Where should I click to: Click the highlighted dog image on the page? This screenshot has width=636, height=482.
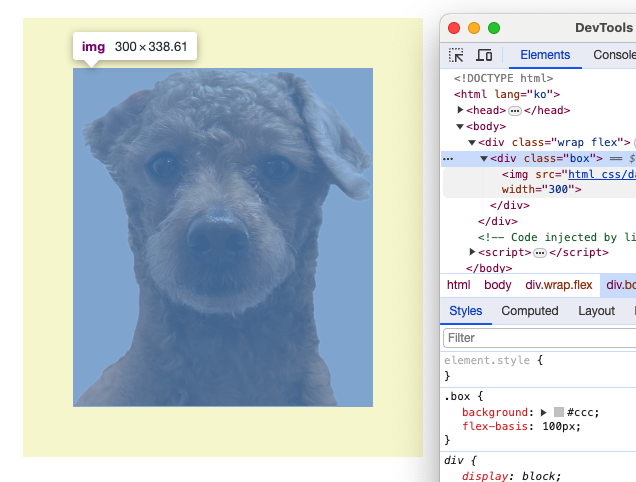(223, 237)
